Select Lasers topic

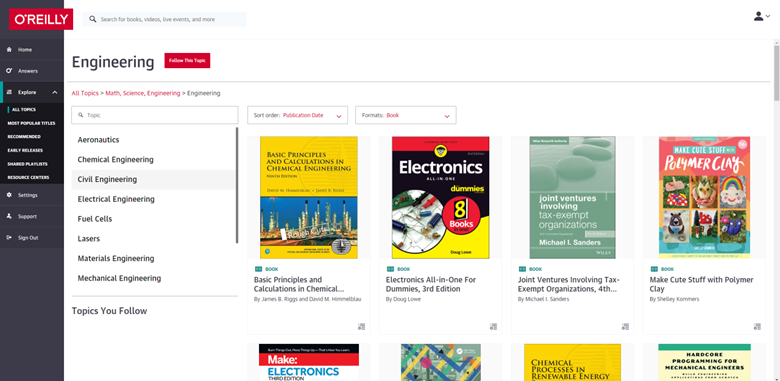tap(89, 239)
